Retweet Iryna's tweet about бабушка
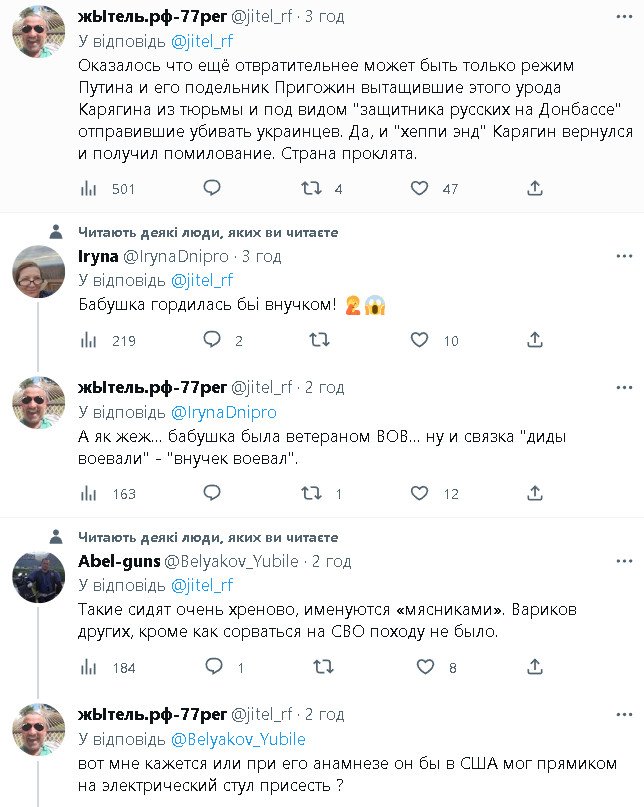 (x=318, y=340)
